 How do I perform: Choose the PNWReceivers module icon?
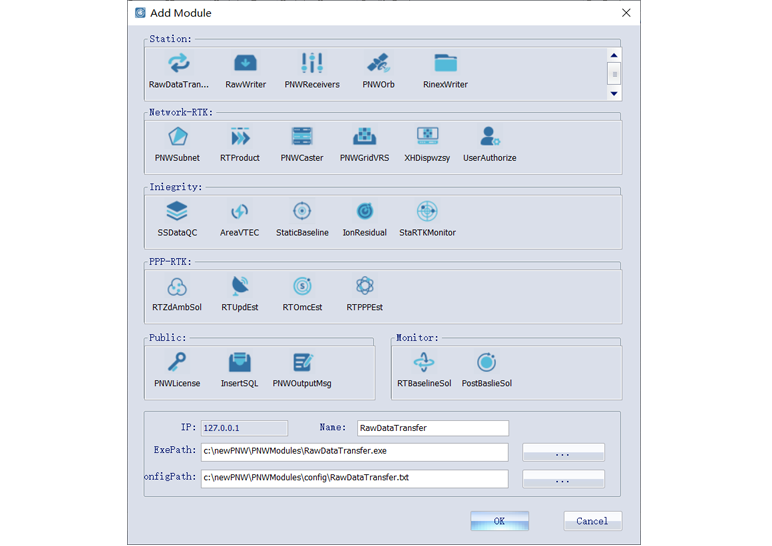tap(312, 65)
